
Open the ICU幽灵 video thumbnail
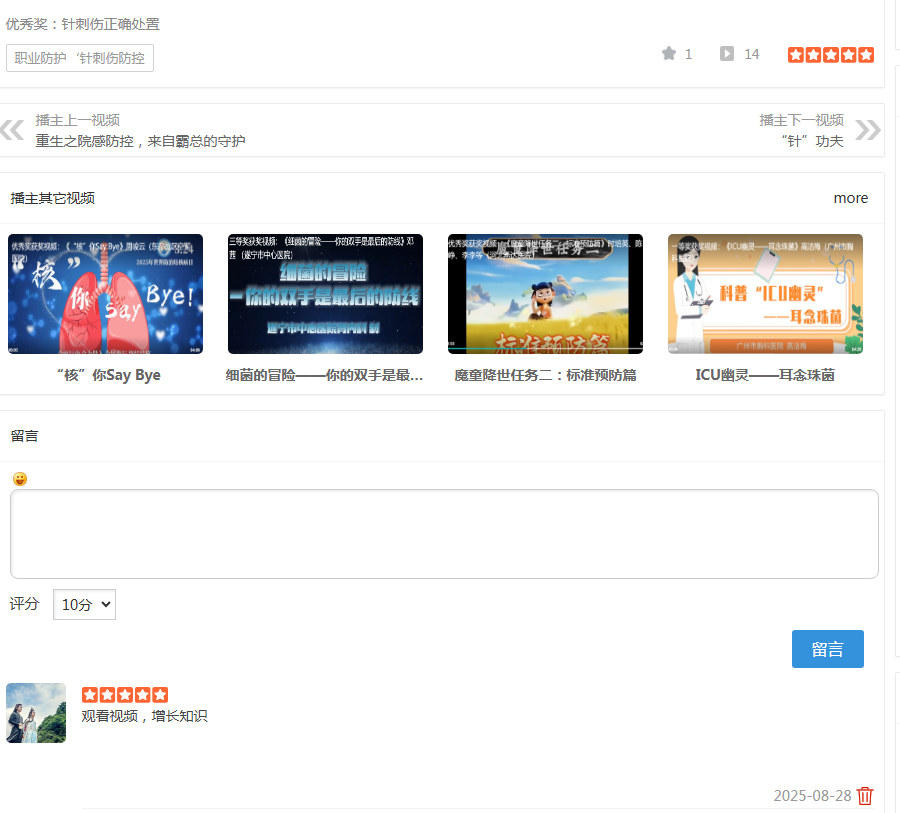point(765,294)
